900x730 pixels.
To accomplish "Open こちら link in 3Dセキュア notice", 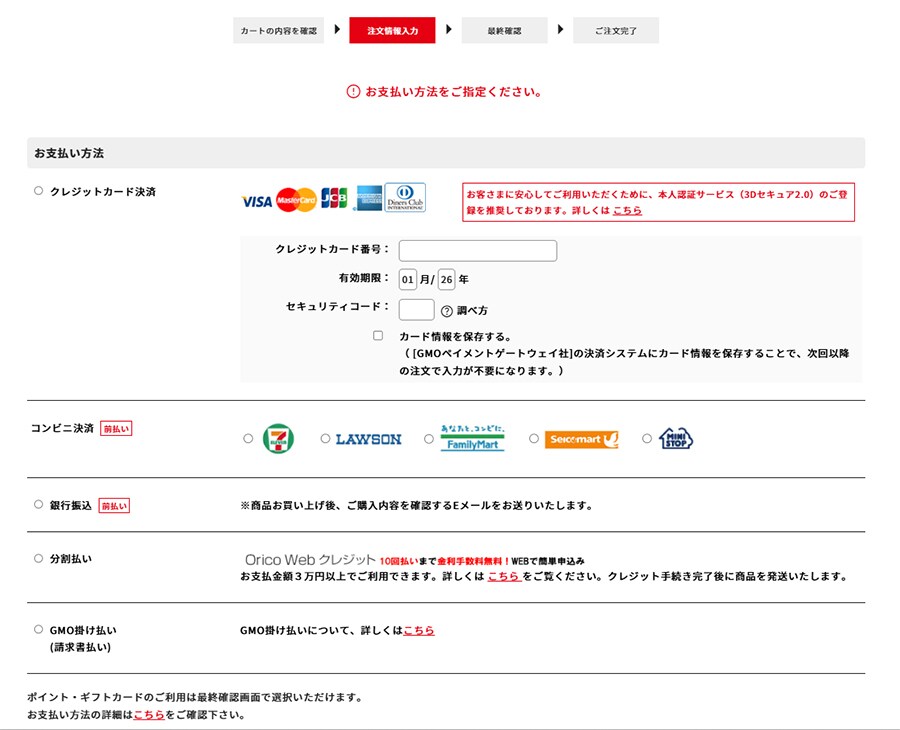I will (627, 211).
